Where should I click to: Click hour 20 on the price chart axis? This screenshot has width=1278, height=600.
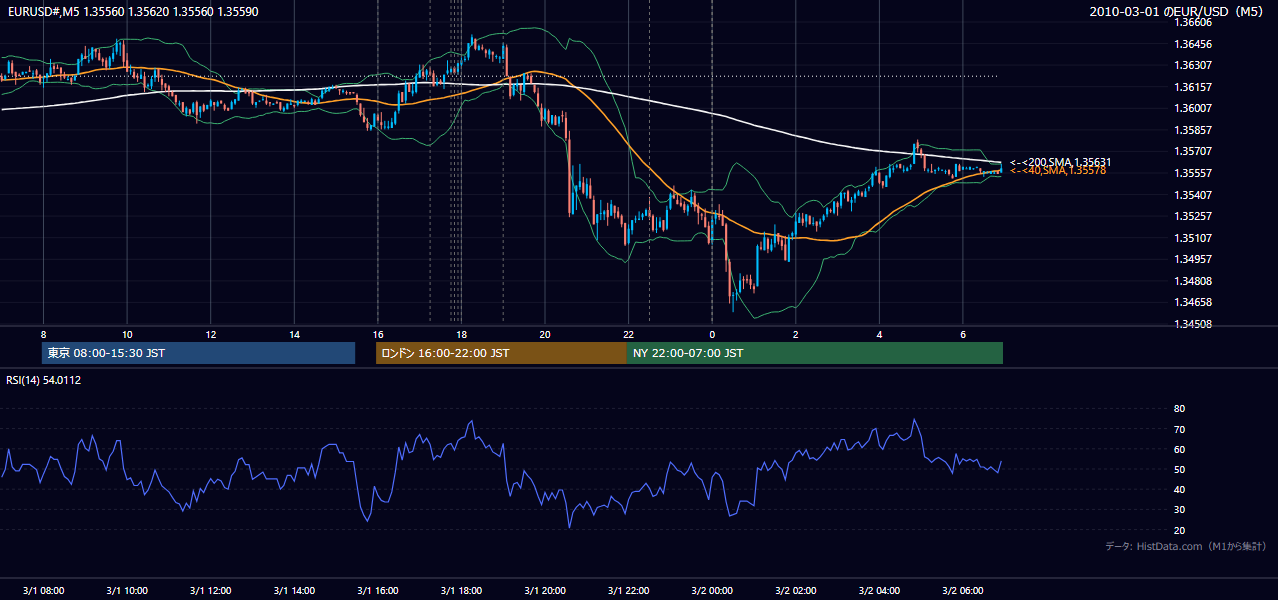coord(545,334)
